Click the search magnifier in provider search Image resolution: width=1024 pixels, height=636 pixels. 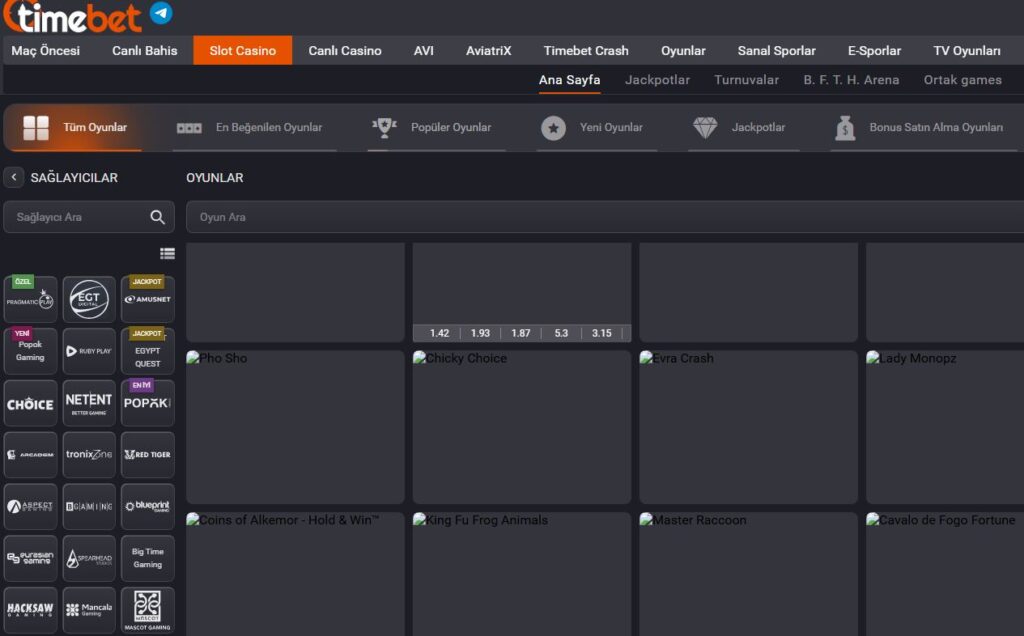tap(157, 217)
